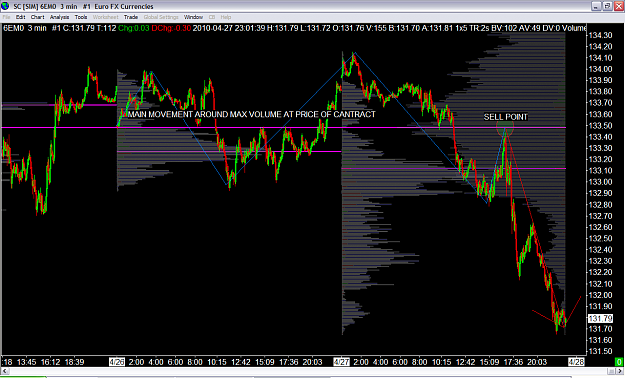Viewport: 625px width, 378px height.
Task: Restore down the chart window
Action: (607, 6)
